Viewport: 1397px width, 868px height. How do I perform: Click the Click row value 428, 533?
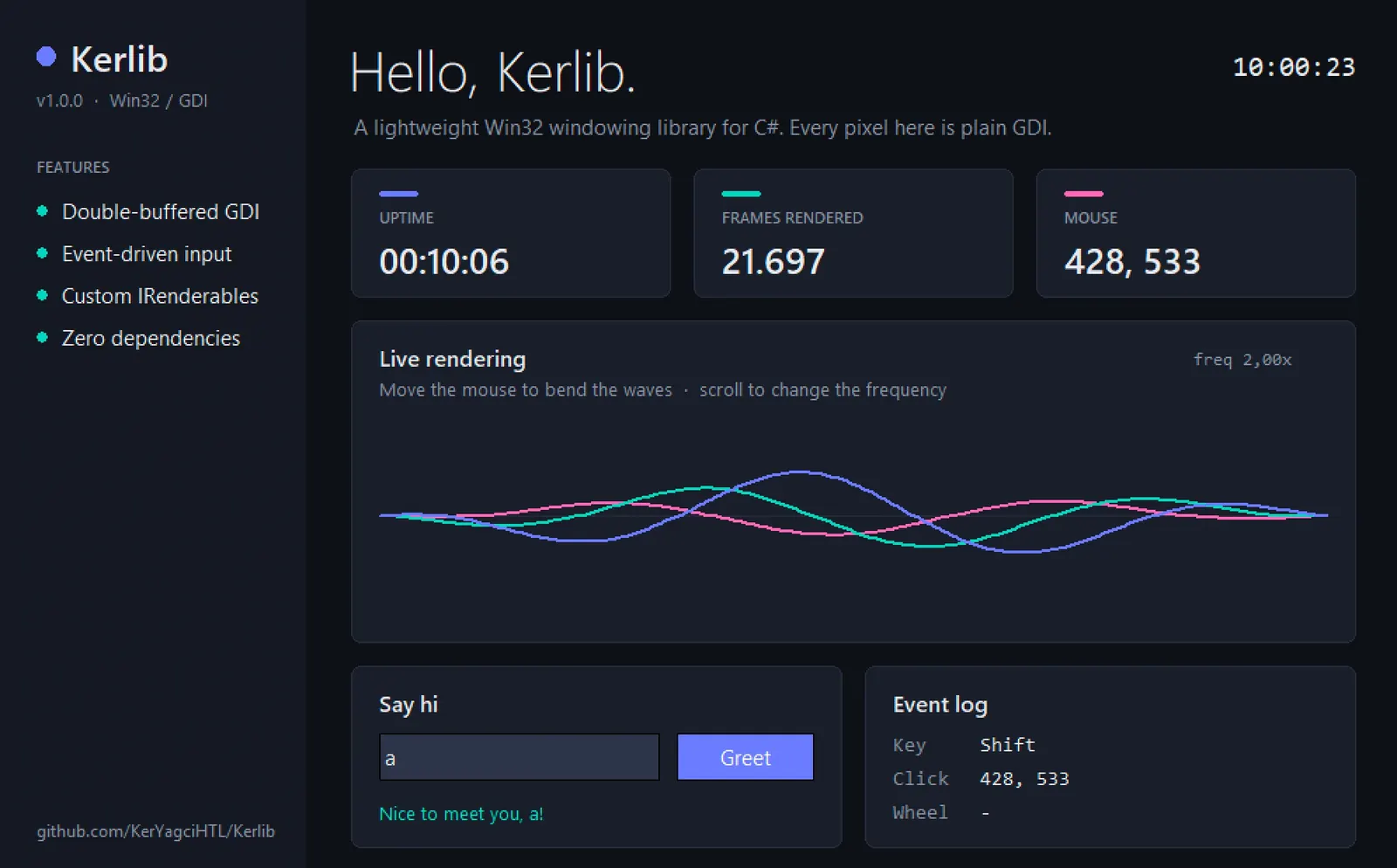click(1024, 779)
